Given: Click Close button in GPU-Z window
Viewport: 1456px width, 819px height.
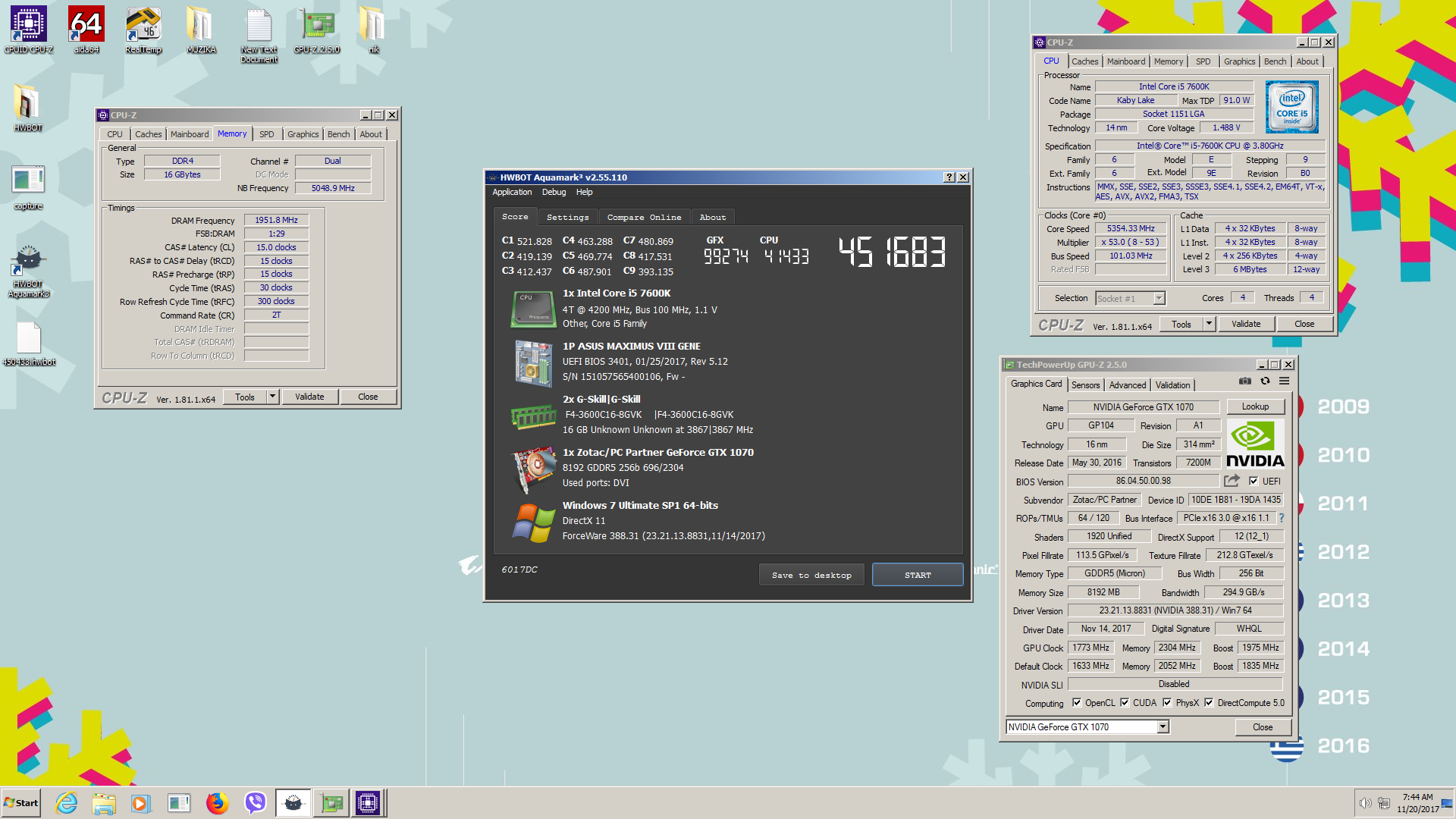Looking at the screenshot, I should [x=1263, y=727].
